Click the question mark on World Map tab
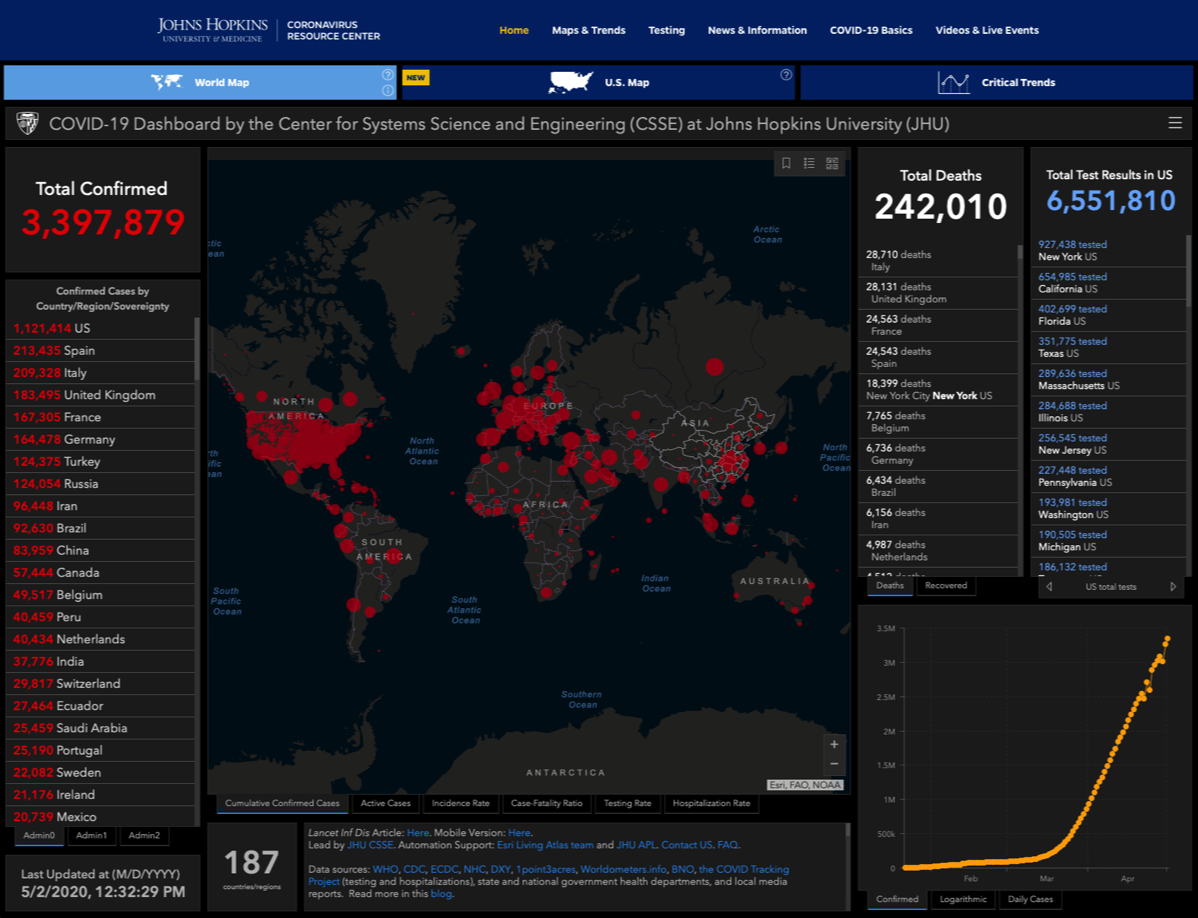The width and height of the screenshot is (1198, 918). [387, 75]
